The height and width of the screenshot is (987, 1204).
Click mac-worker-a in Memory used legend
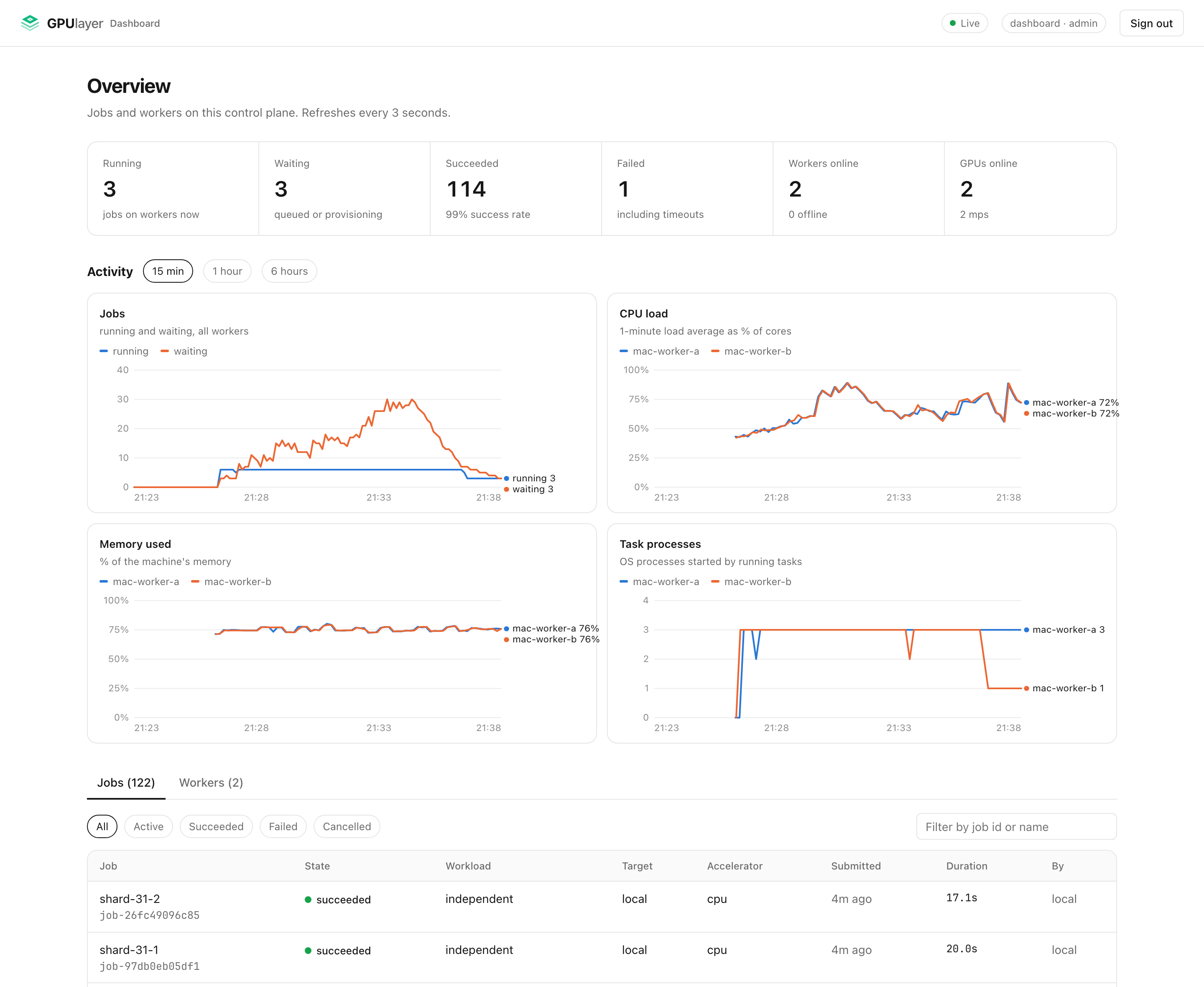point(139,582)
